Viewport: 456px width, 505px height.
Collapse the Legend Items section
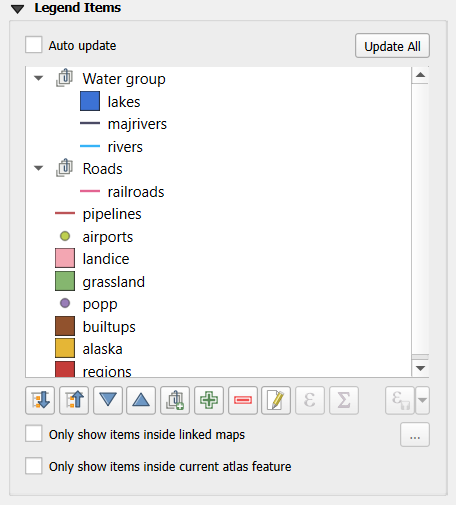coord(17,9)
